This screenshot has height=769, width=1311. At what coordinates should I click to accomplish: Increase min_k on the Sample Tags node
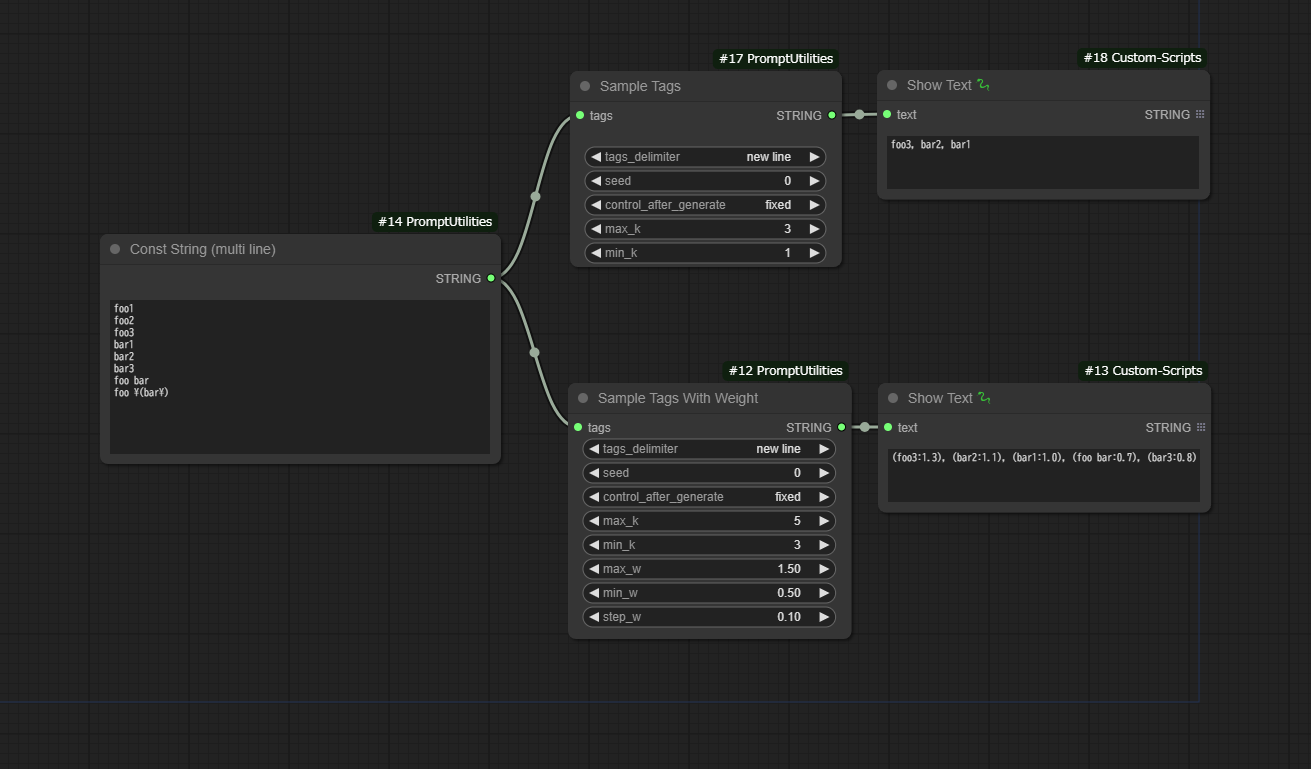814,253
